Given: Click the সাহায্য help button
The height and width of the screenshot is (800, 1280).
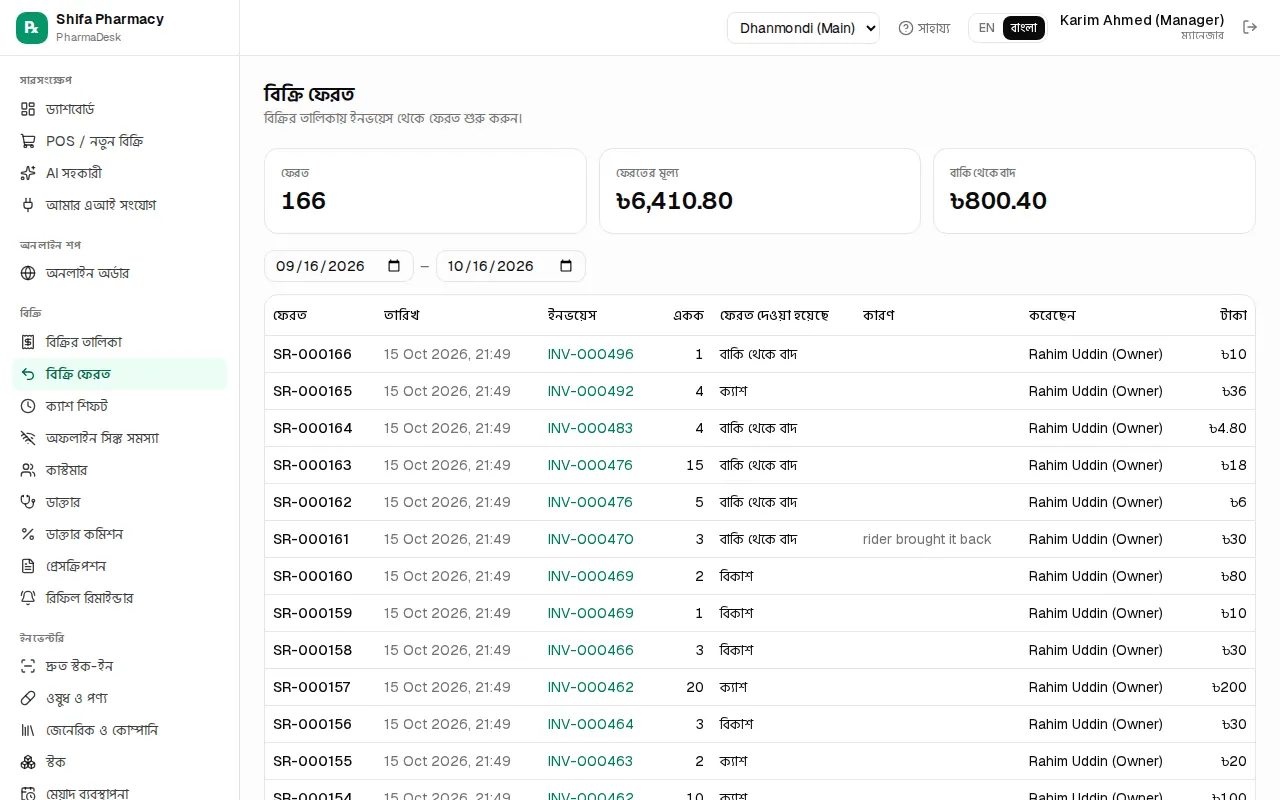Looking at the screenshot, I should click(924, 28).
